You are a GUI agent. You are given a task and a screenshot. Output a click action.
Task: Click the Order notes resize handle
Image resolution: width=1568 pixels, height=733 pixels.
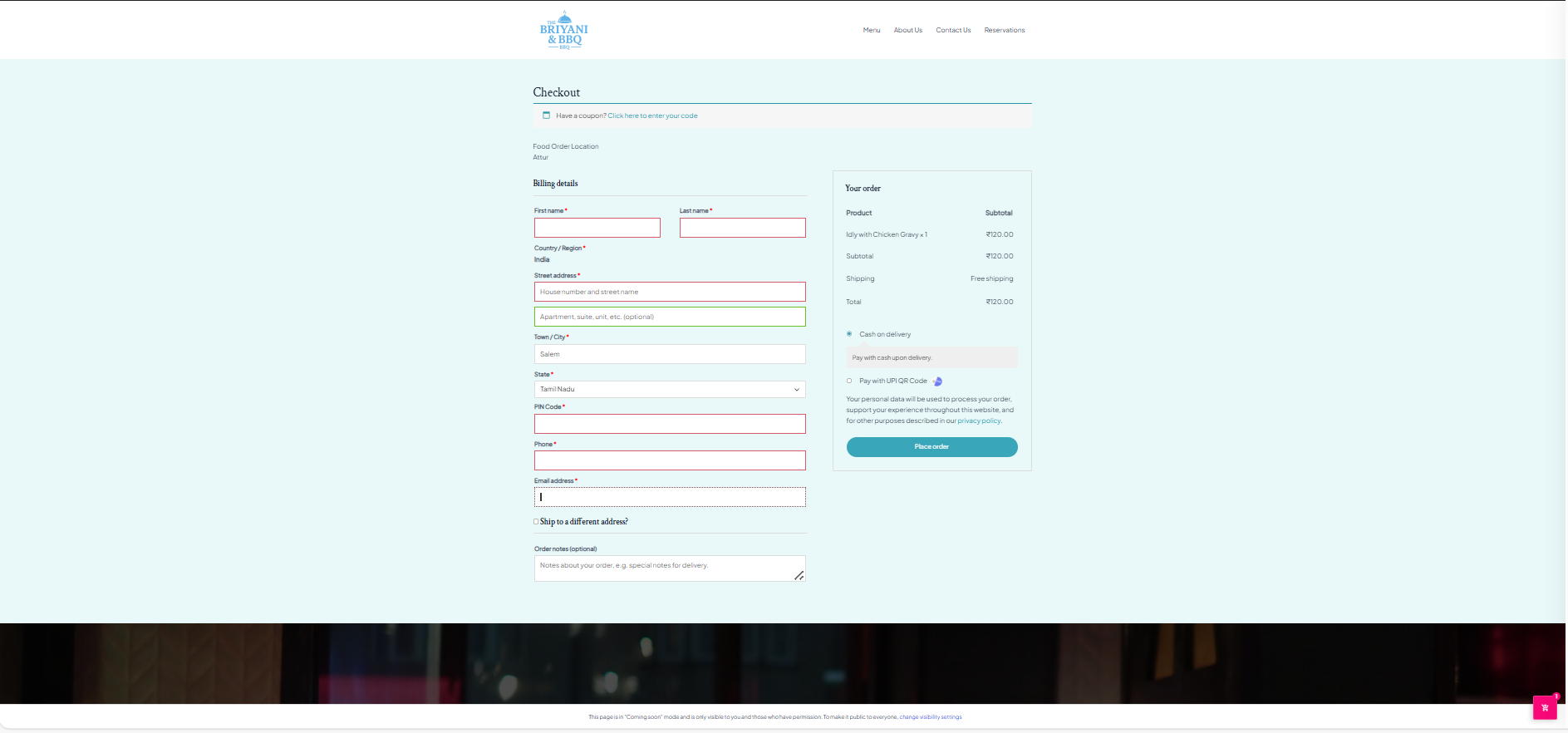(x=799, y=575)
